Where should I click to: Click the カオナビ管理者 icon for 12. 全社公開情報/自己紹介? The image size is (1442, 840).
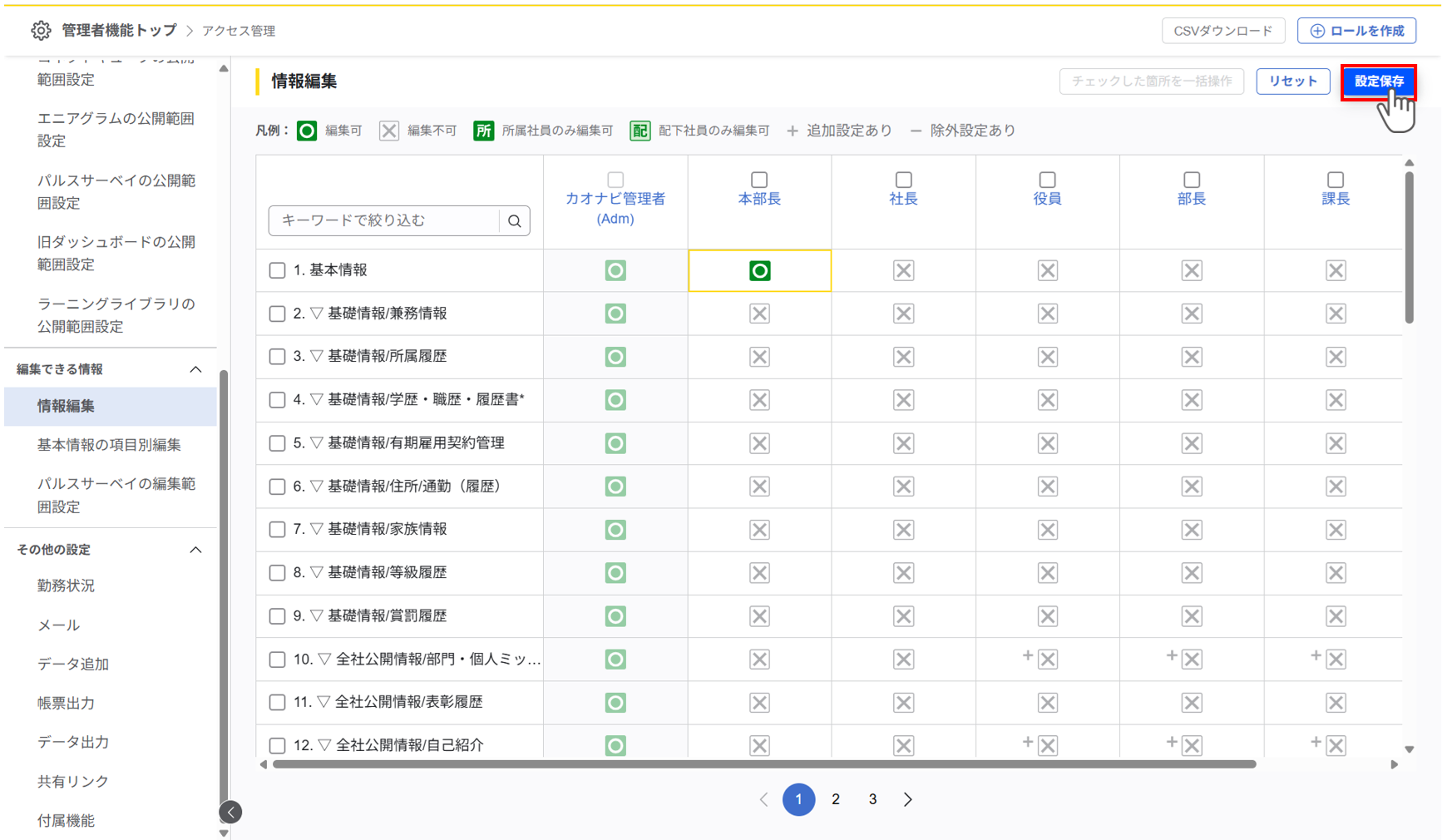pos(615,746)
